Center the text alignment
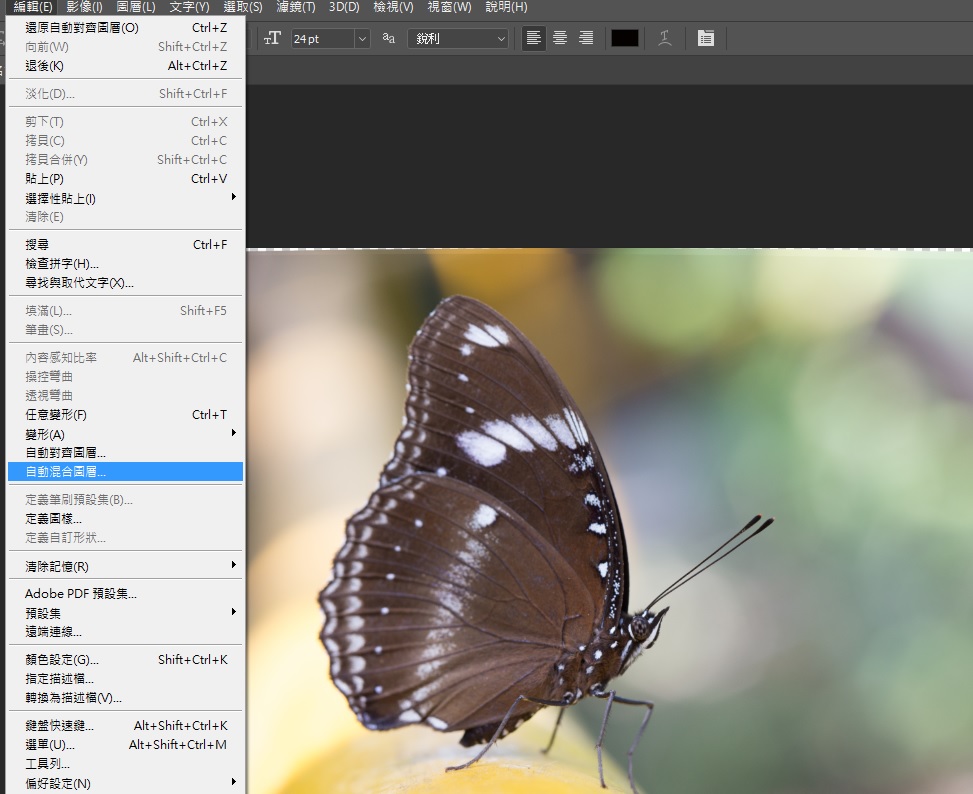Image resolution: width=973 pixels, height=794 pixels. tap(560, 38)
